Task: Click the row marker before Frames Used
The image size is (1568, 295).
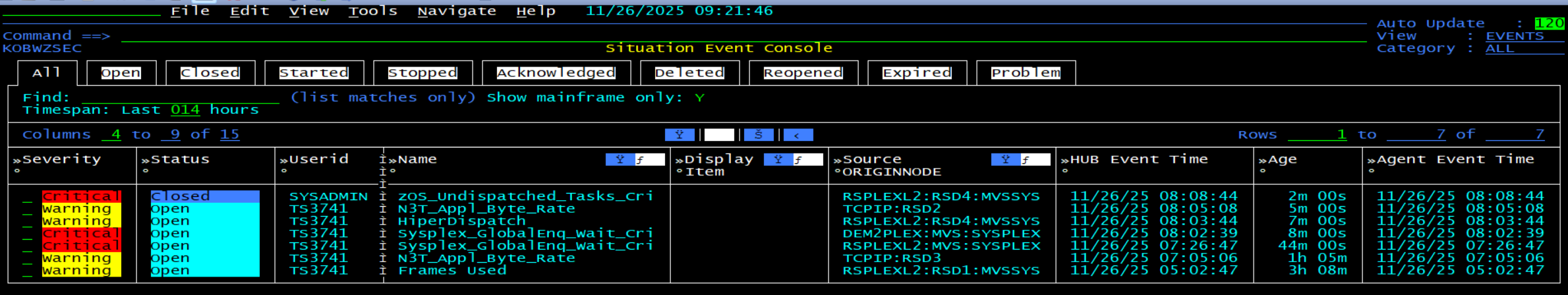Action: (383, 271)
